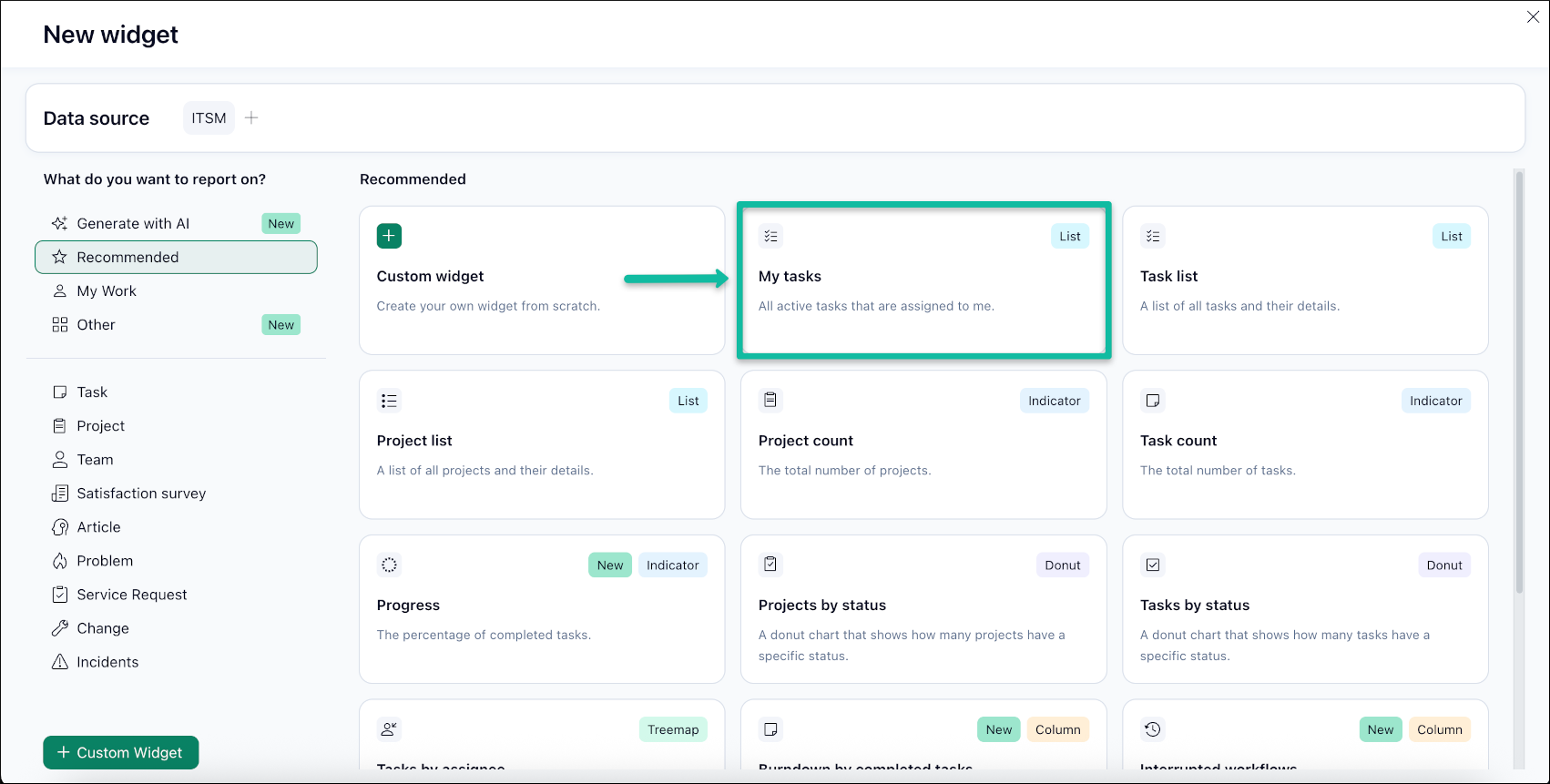Viewport: 1550px width, 784px height.
Task: Select the Other category in sidebar
Action: 96,325
